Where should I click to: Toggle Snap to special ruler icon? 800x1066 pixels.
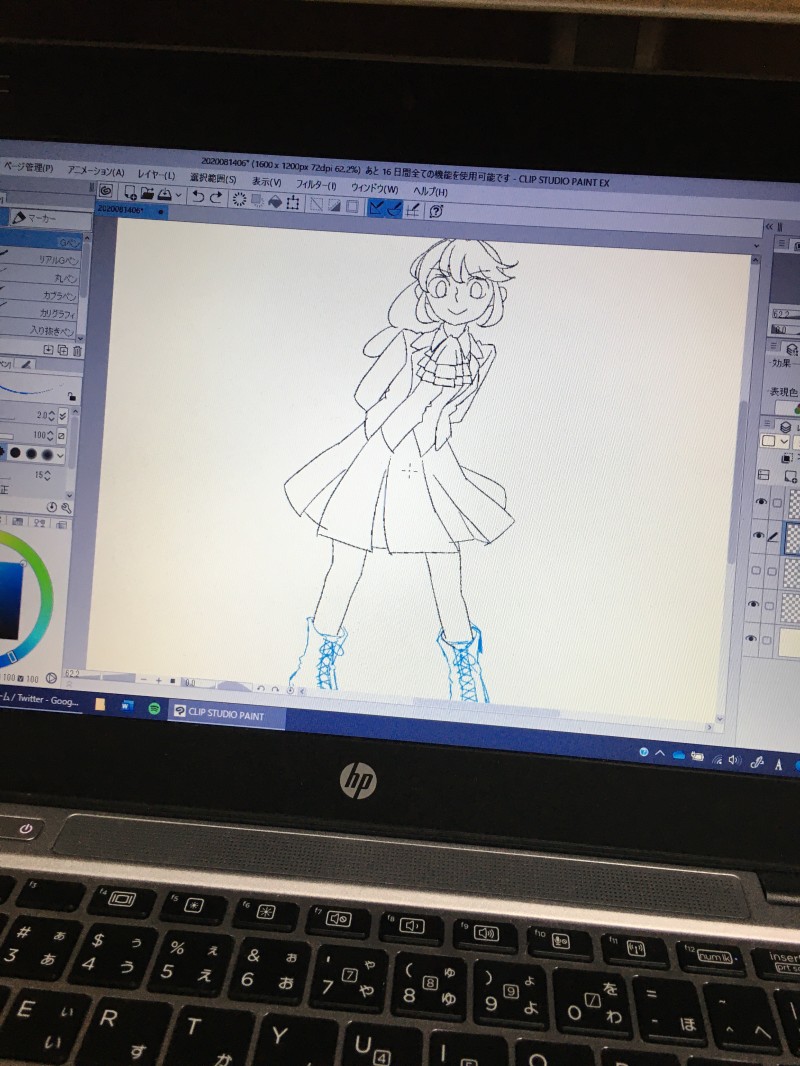click(394, 209)
